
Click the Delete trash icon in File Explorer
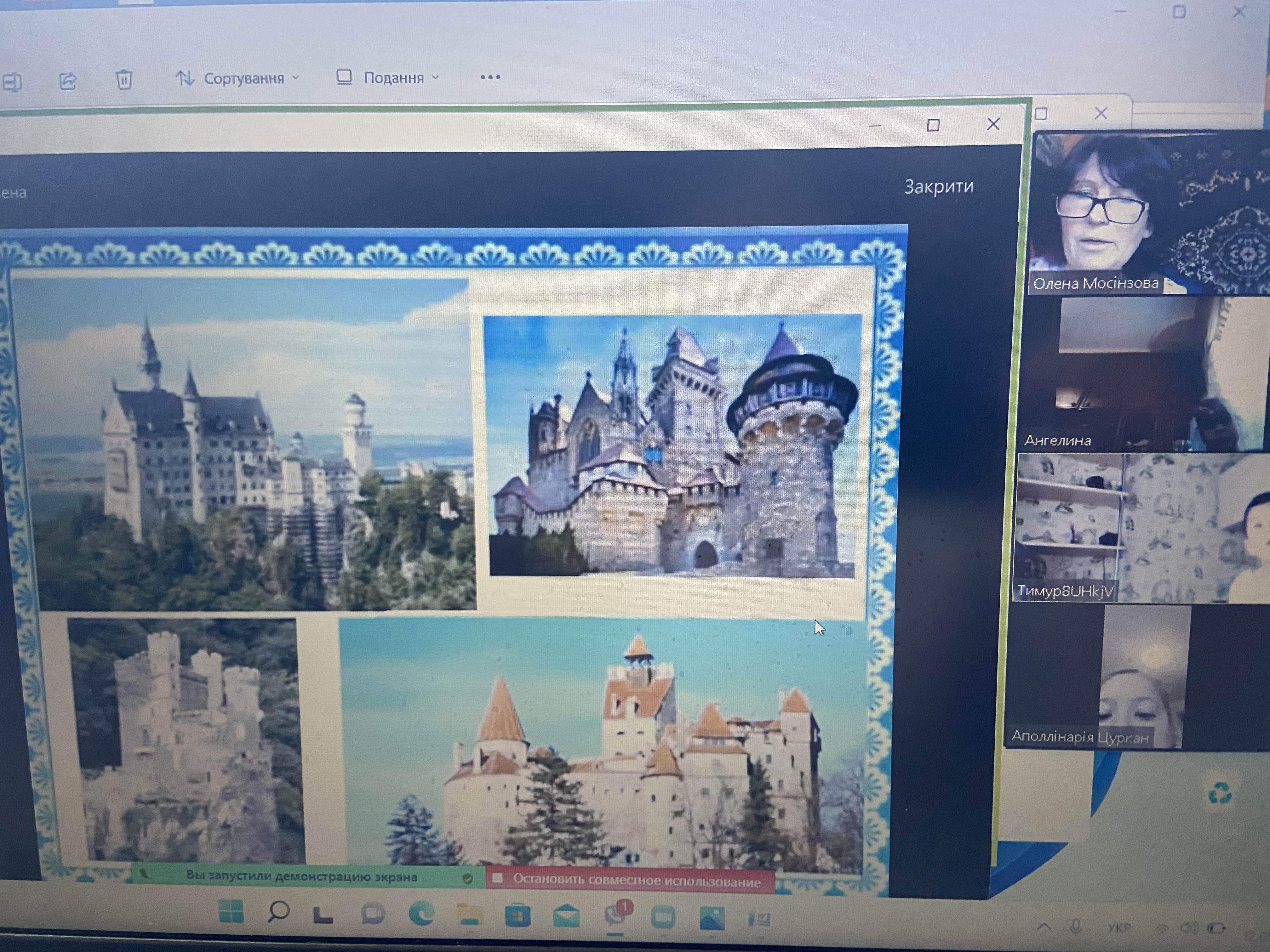(x=124, y=79)
